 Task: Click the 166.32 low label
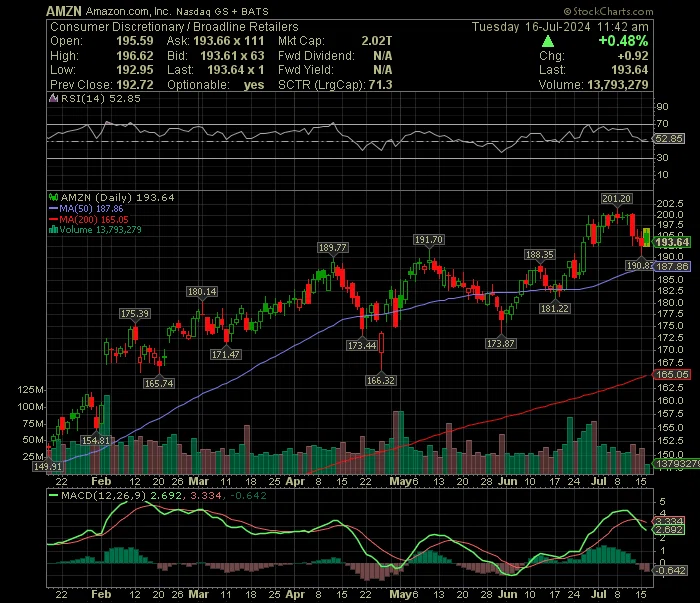coord(380,380)
